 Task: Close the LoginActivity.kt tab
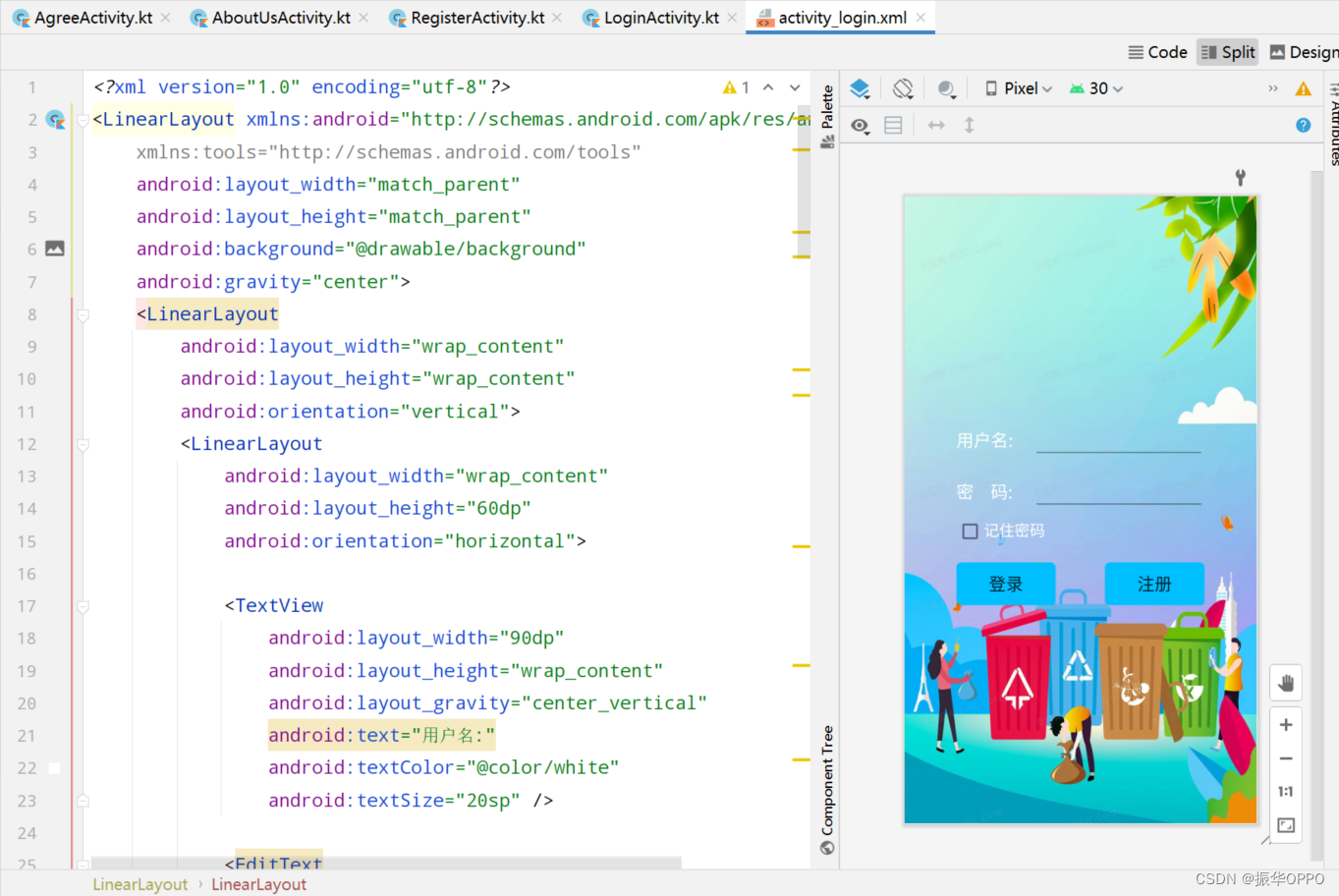(733, 18)
